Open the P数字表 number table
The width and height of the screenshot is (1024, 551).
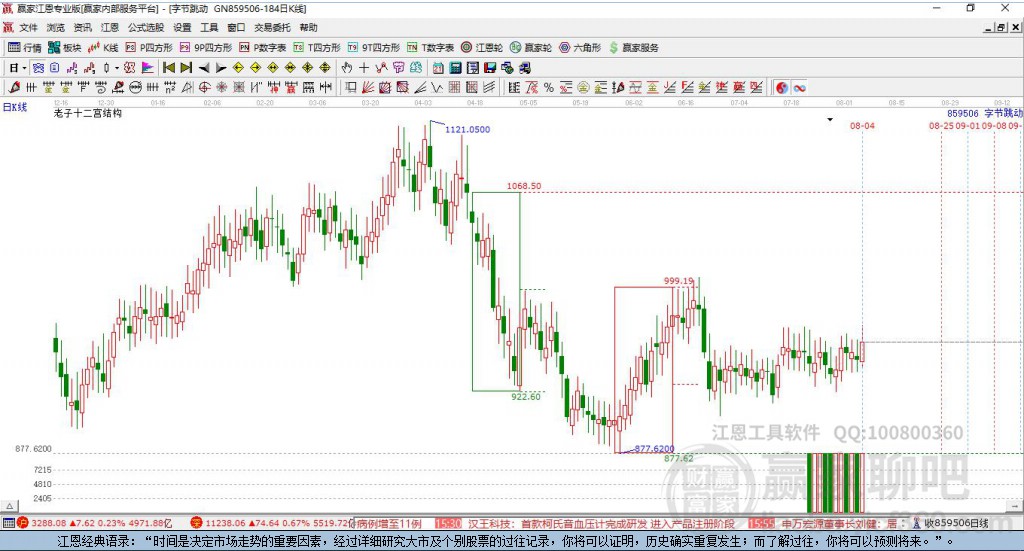(x=263, y=48)
